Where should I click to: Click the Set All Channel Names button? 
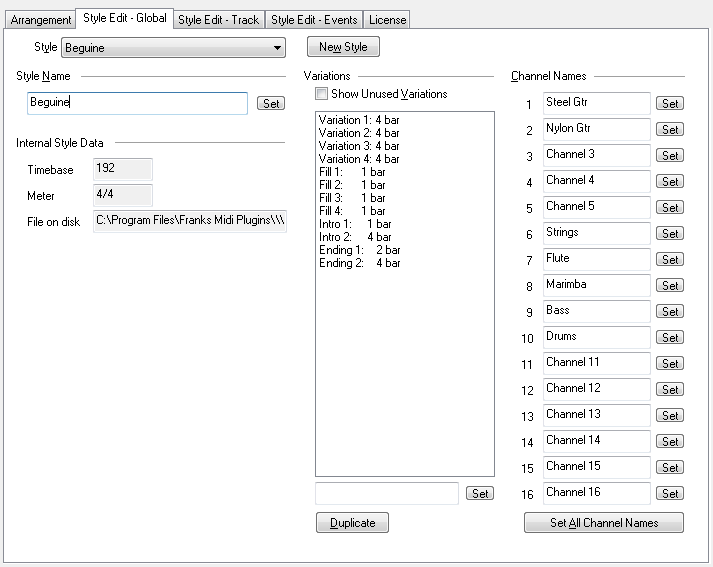click(x=604, y=523)
